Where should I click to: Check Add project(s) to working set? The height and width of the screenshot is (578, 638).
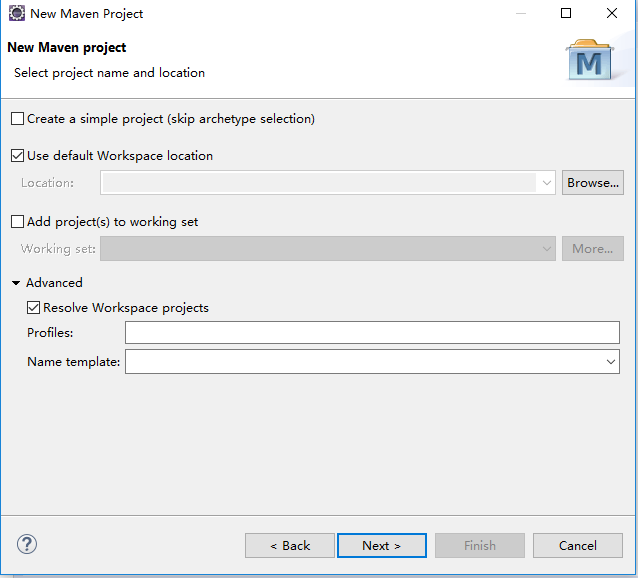[x=17, y=222]
